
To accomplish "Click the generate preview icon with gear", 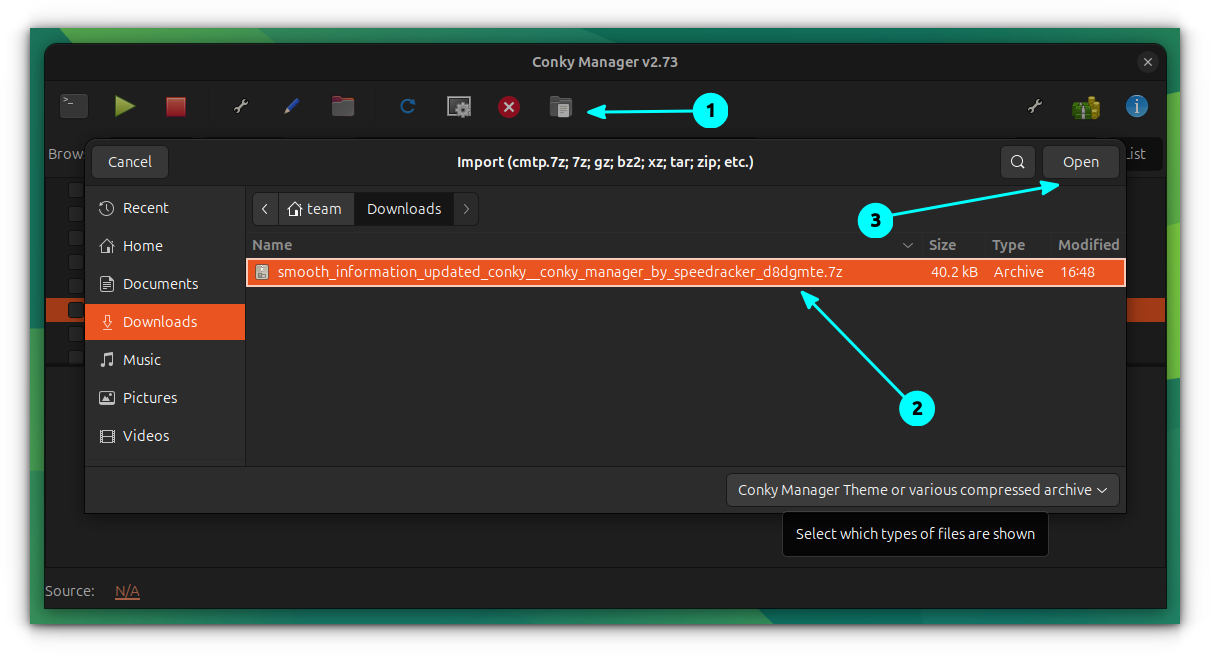I will pos(459,107).
